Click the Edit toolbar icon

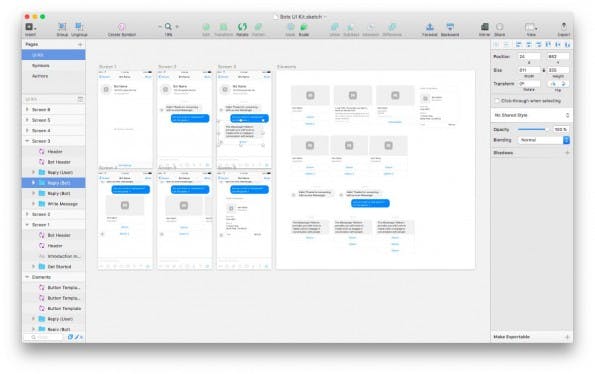pos(206,27)
